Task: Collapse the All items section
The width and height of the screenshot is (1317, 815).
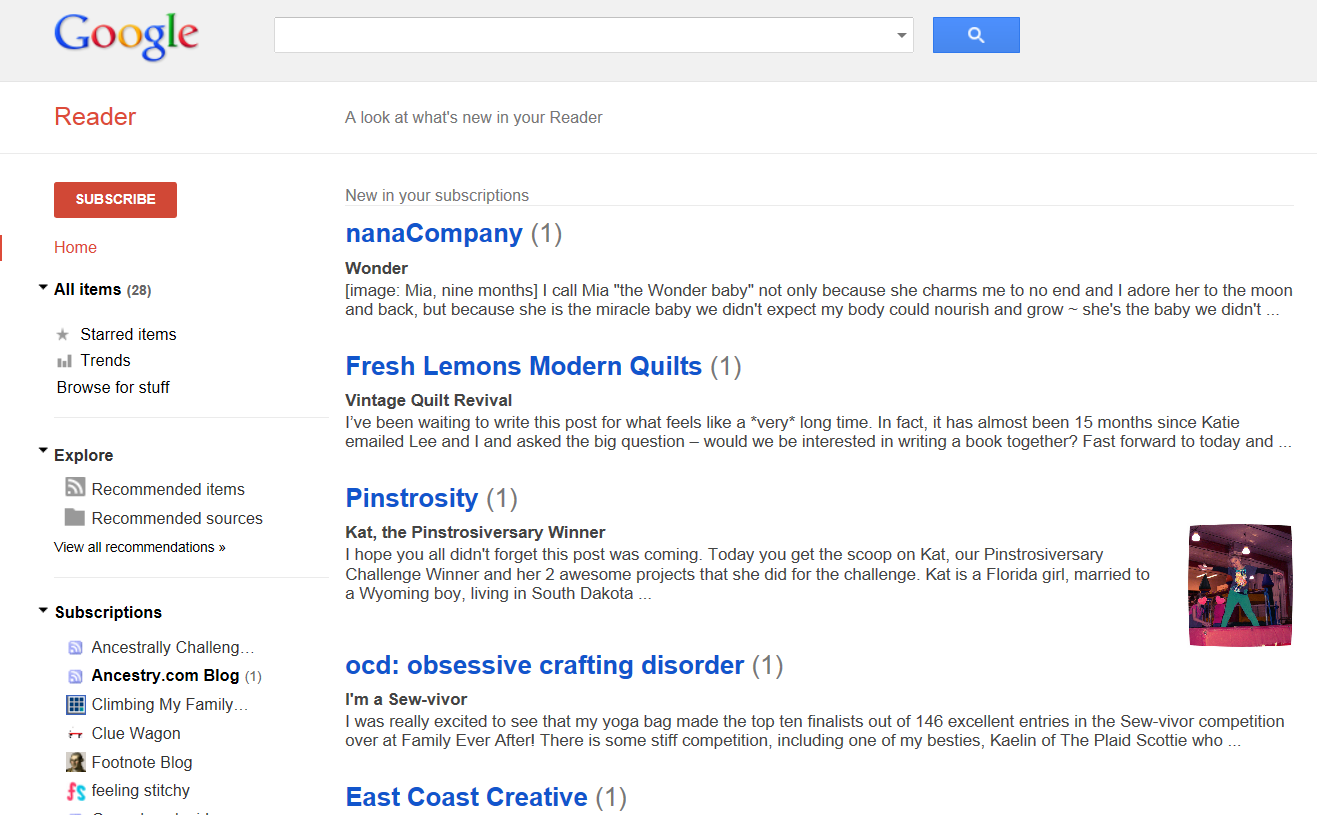Action: pos(42,287)
